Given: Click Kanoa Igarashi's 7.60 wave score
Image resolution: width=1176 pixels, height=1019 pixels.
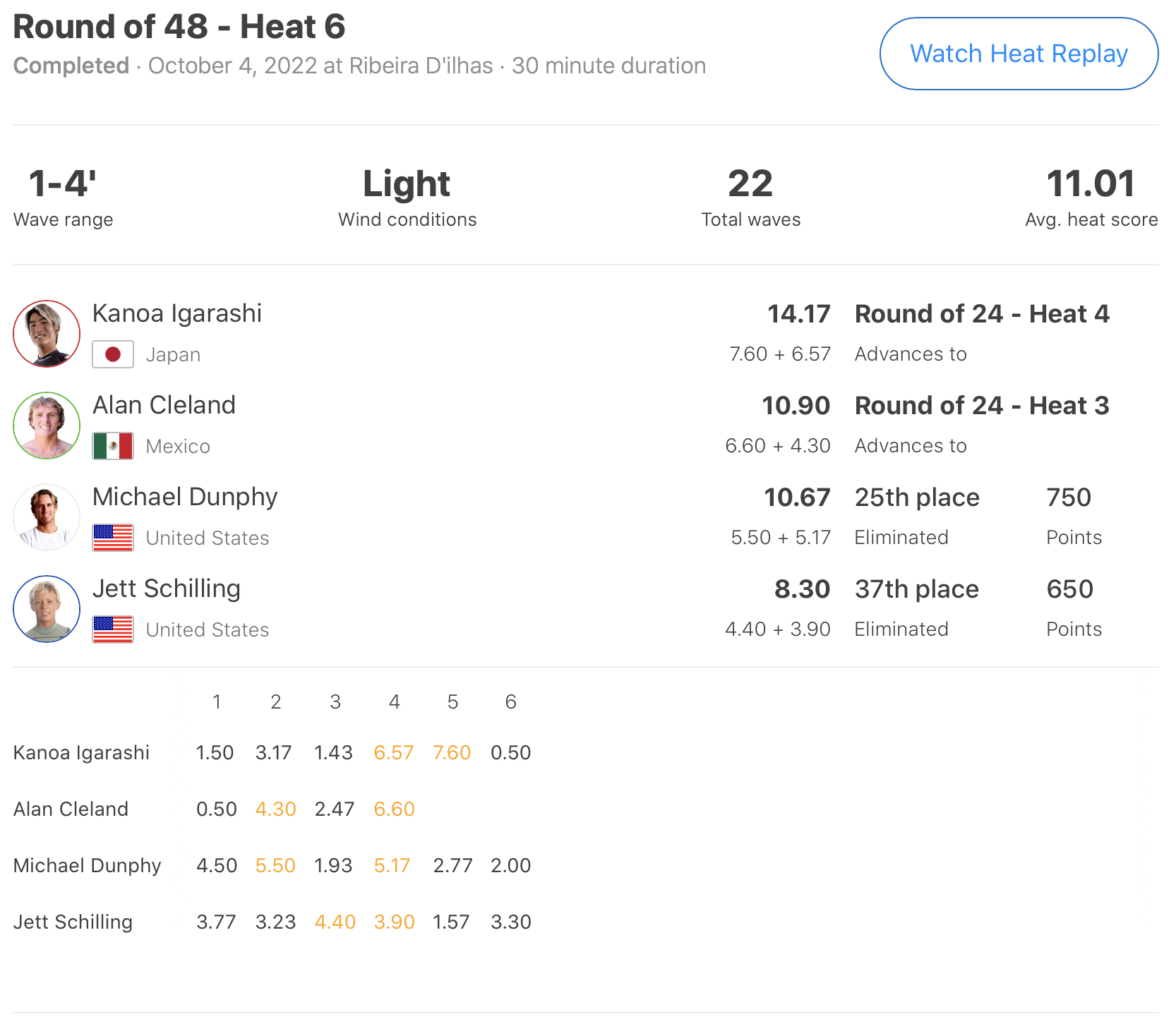Looking at the screenshot, I should pyautogui.click(x=452, y=753).
